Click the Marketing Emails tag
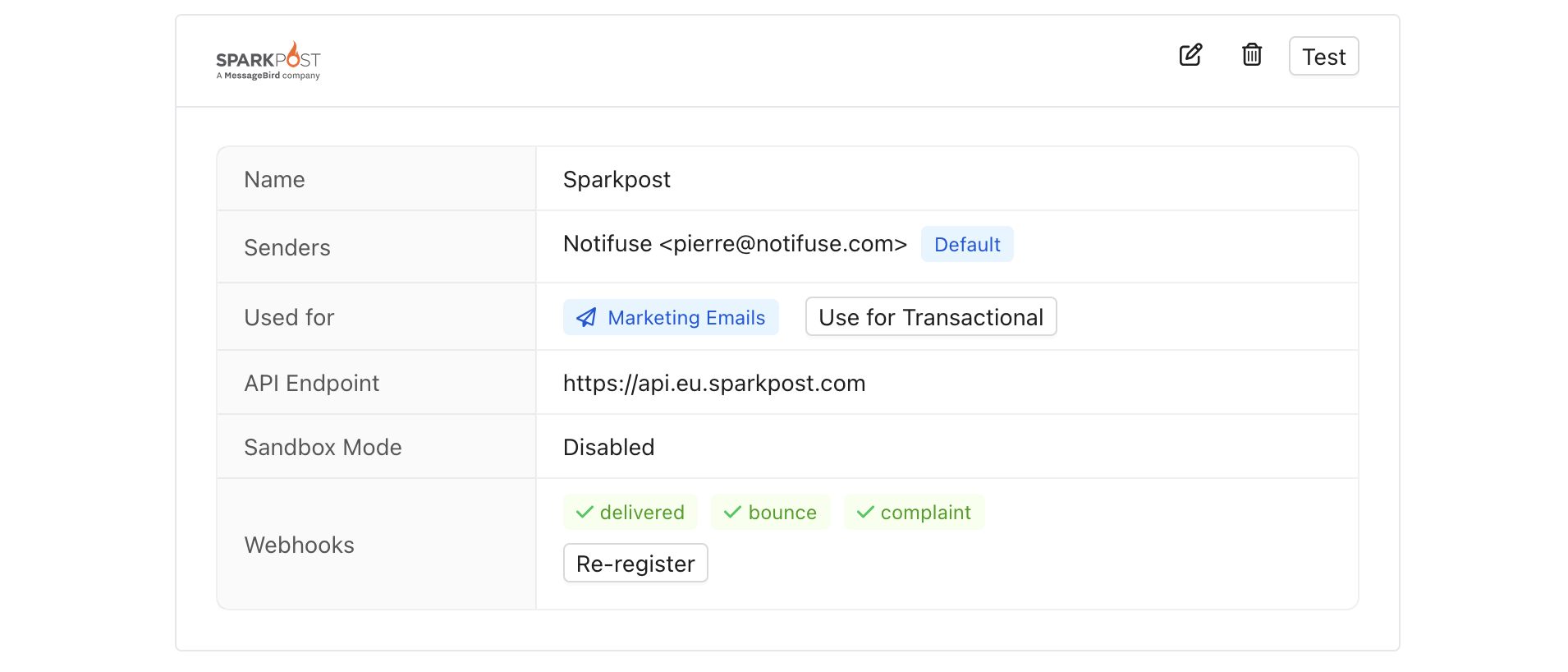The height and width of the screenshot is (672, 1568). pos(671,317)
